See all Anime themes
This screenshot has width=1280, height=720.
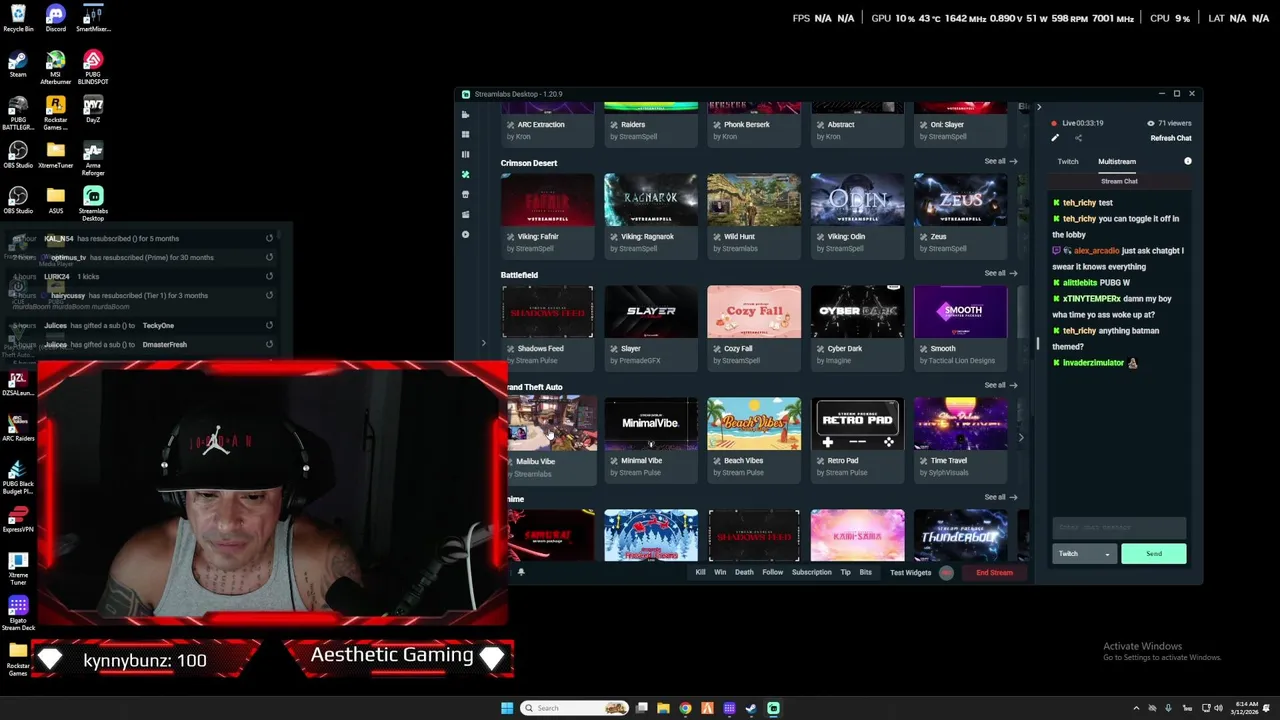[x=1000, y=497]
